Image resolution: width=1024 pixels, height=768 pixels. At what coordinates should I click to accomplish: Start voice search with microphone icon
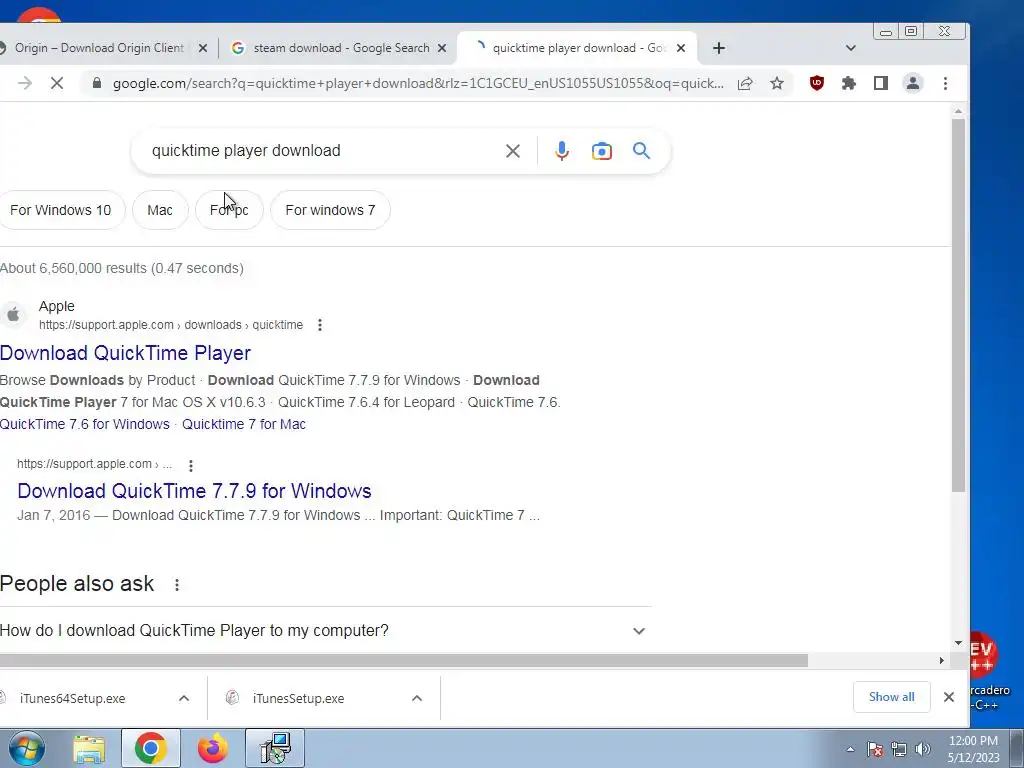562,151
